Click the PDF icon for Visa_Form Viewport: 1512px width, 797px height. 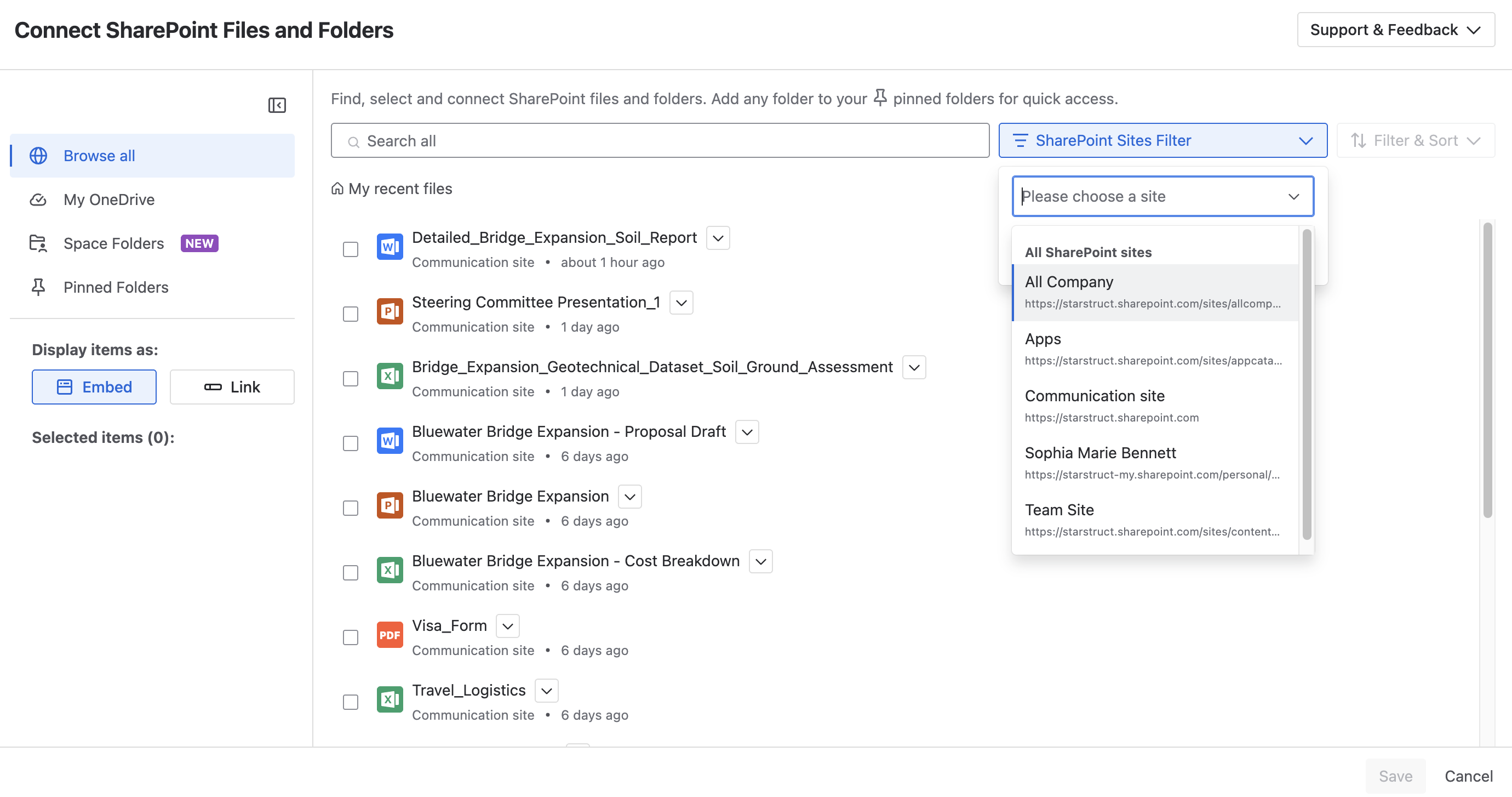point(390,635)
